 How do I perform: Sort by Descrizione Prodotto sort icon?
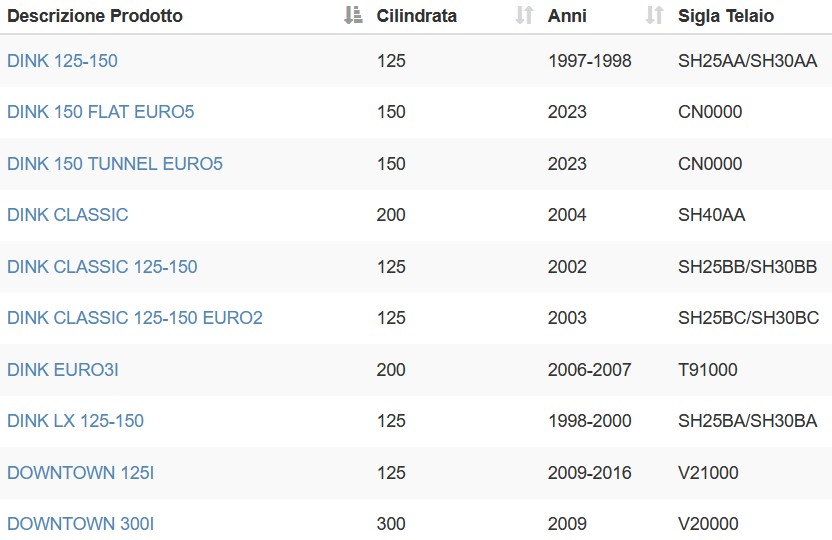pos(353,15)
